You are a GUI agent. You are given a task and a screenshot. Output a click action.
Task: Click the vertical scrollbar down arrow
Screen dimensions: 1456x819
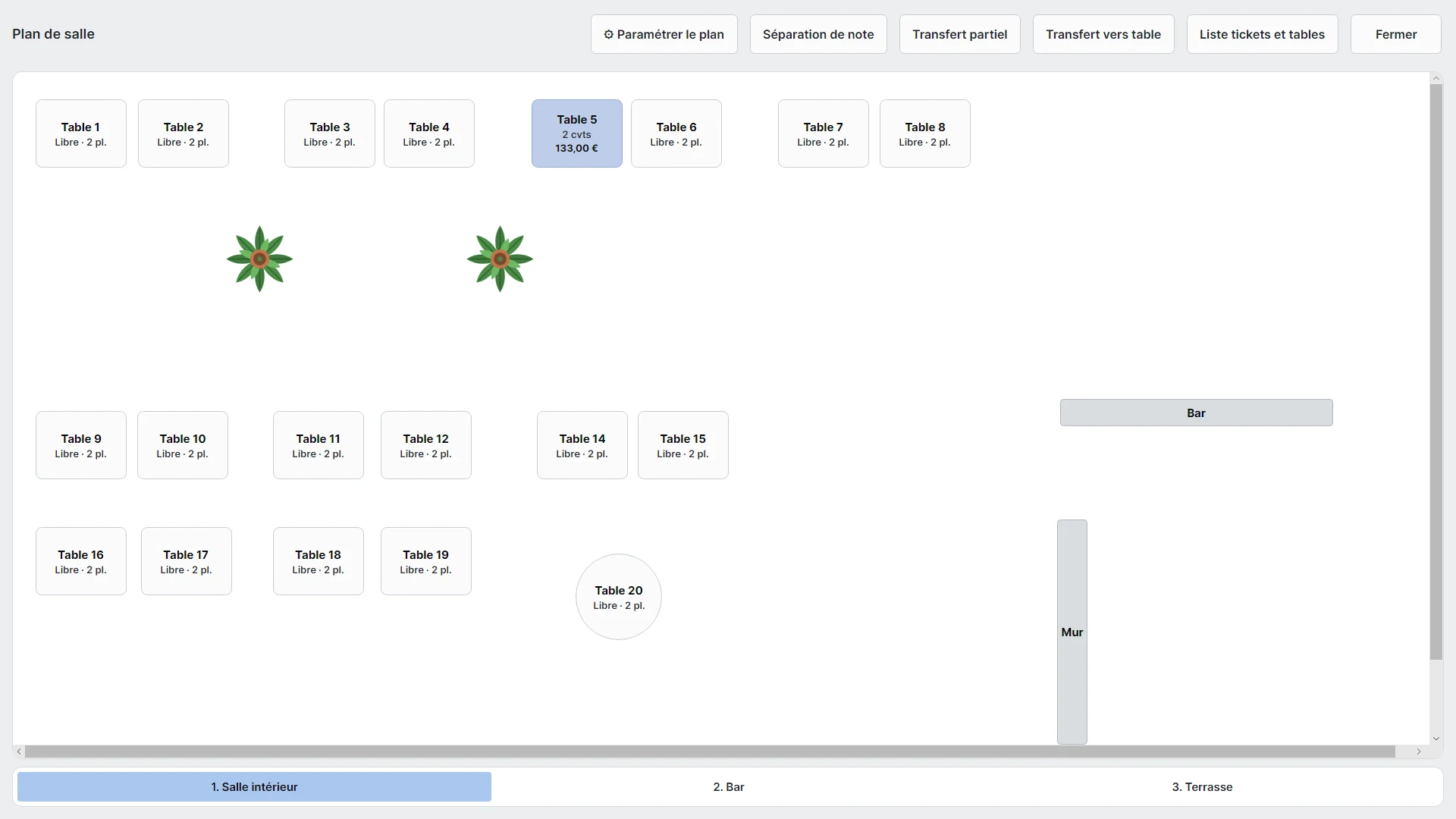click(x=1436, y=739)
